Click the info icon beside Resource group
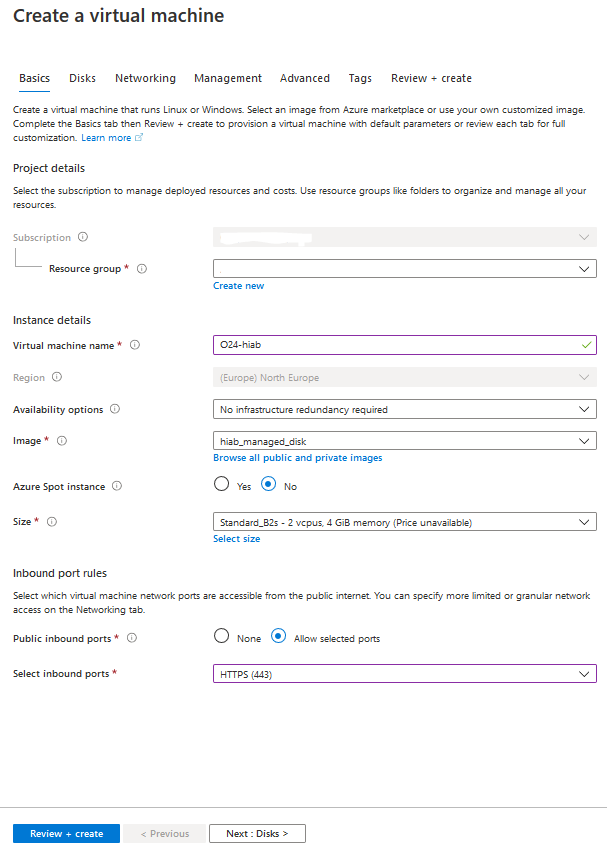 [142, 269]
